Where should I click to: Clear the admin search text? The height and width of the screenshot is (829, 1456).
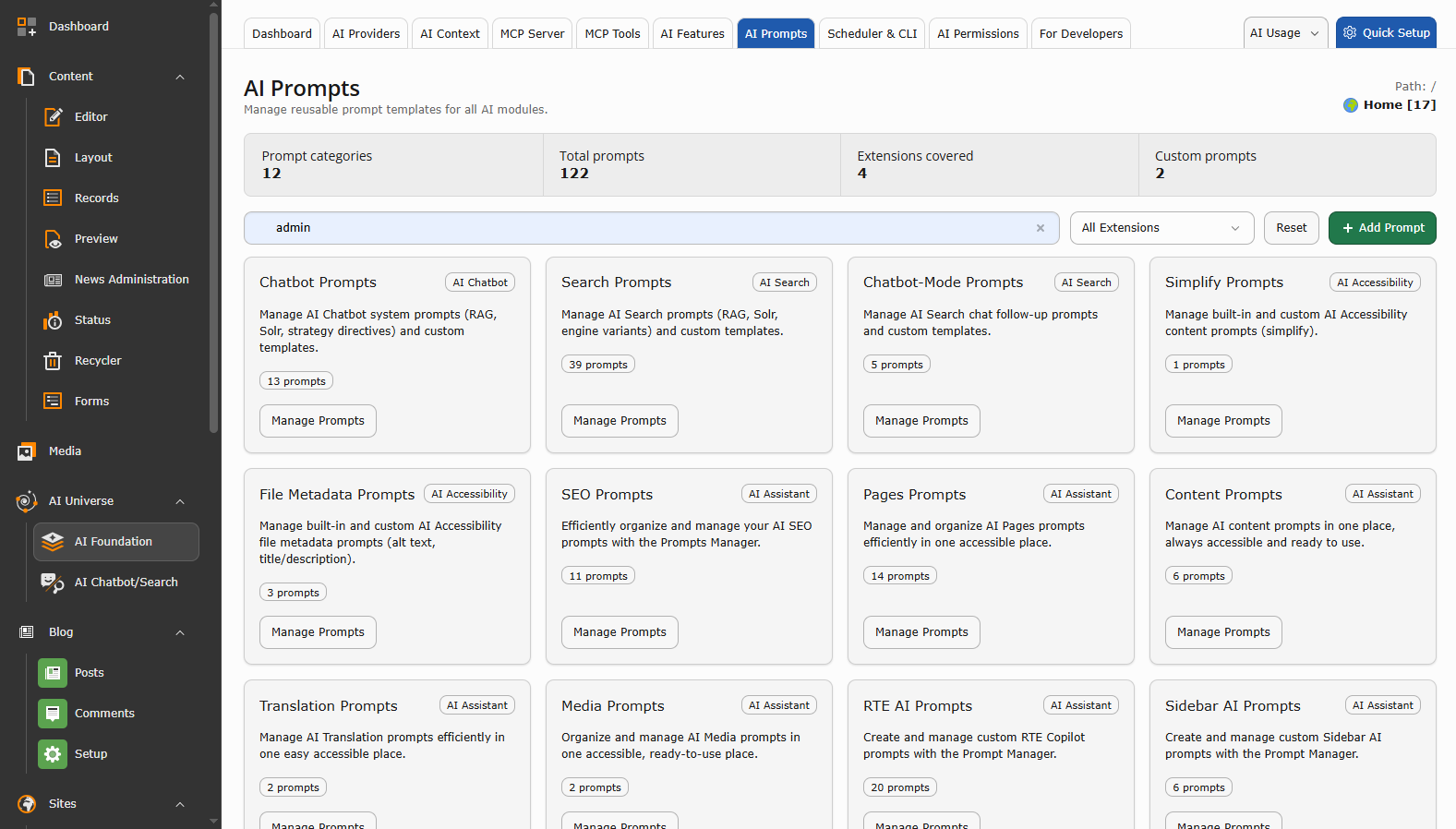coord(1041,228)
